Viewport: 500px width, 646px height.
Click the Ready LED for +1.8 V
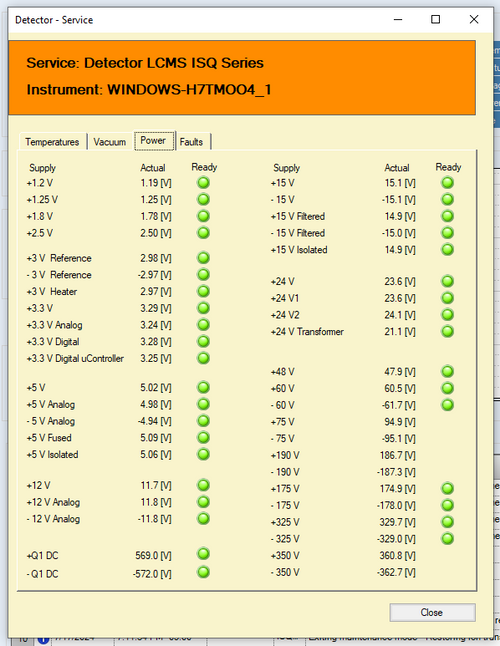click(x=203, y=216)
